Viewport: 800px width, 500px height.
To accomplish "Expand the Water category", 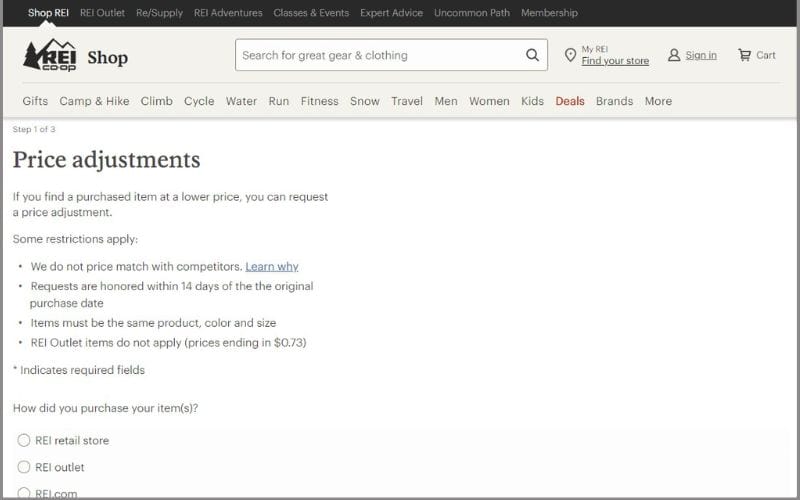I will click(241, 101).
